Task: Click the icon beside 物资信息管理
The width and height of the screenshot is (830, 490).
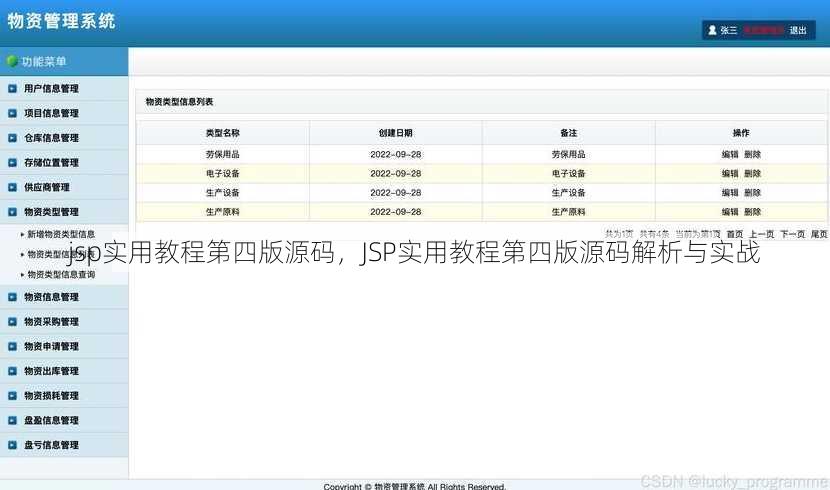Action: 12,297
